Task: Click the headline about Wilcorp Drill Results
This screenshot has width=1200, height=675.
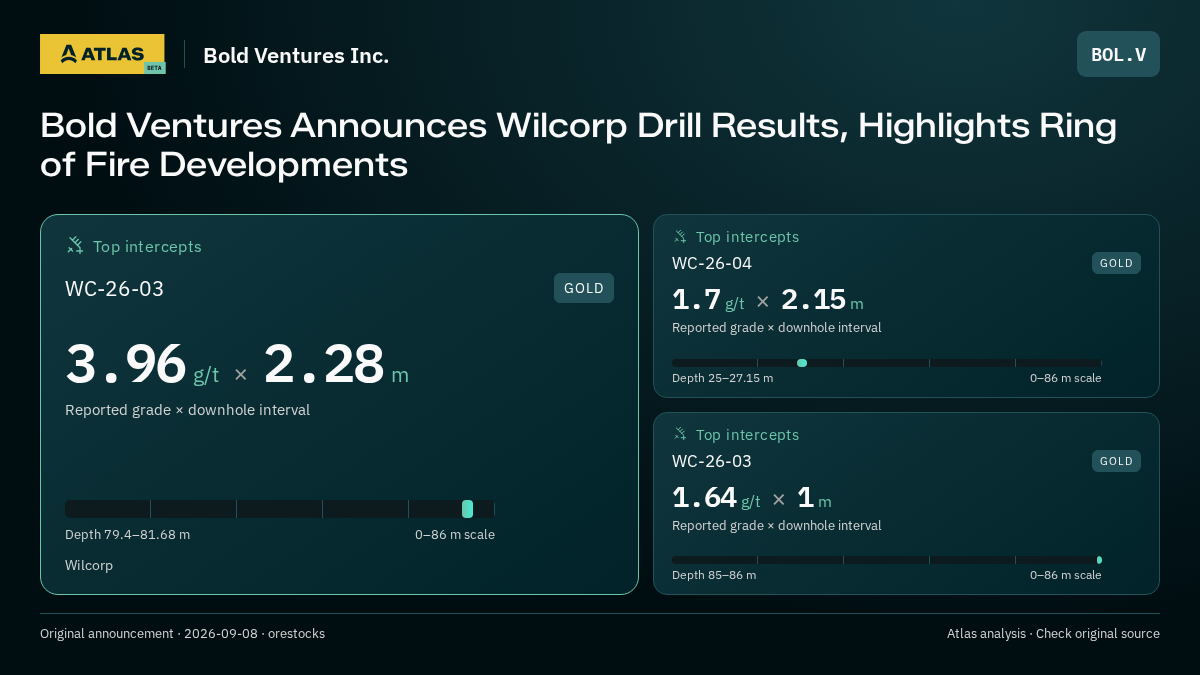Action: coord(578,145)
